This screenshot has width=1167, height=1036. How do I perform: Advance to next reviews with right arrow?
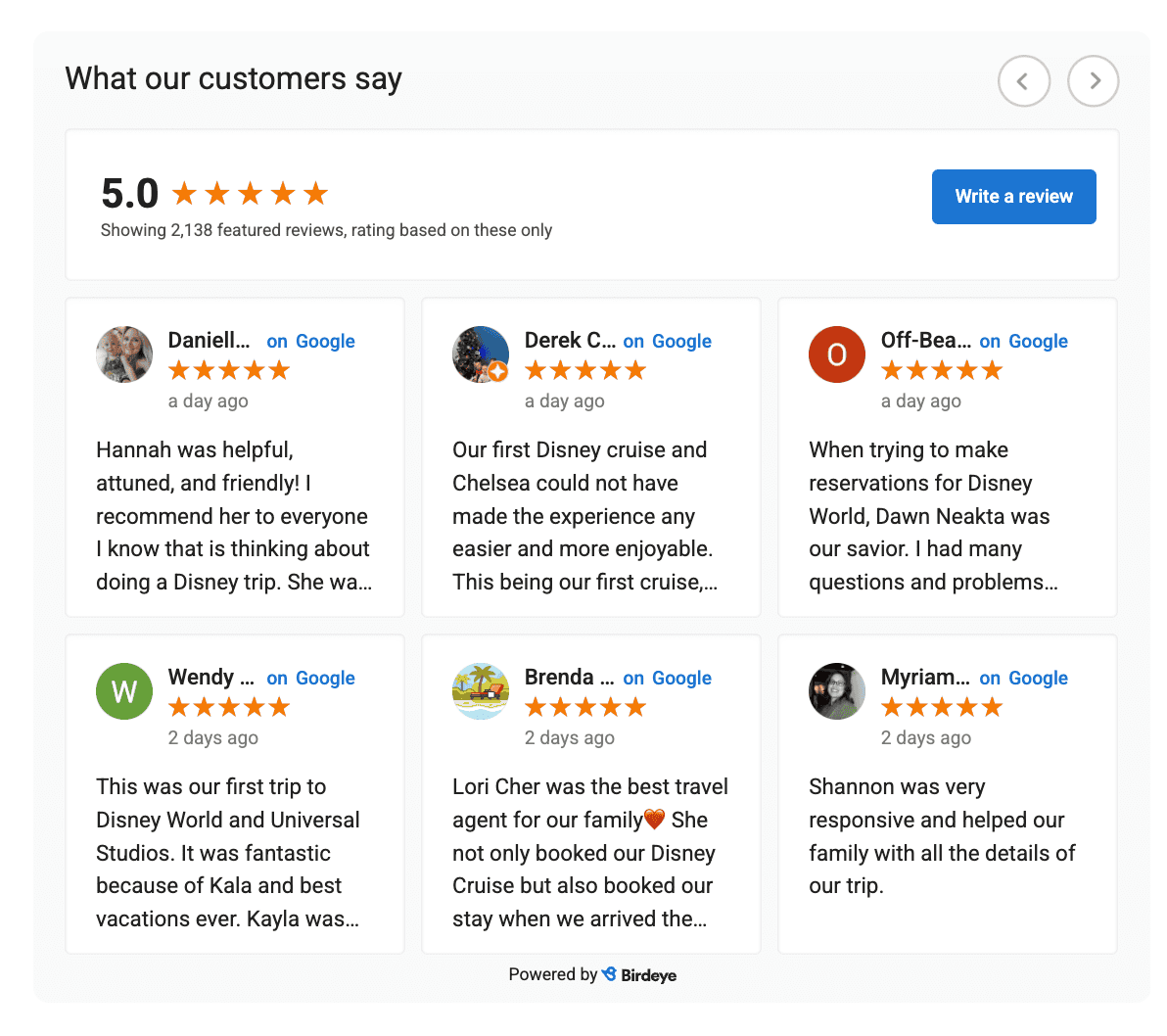click(1093, 81)
